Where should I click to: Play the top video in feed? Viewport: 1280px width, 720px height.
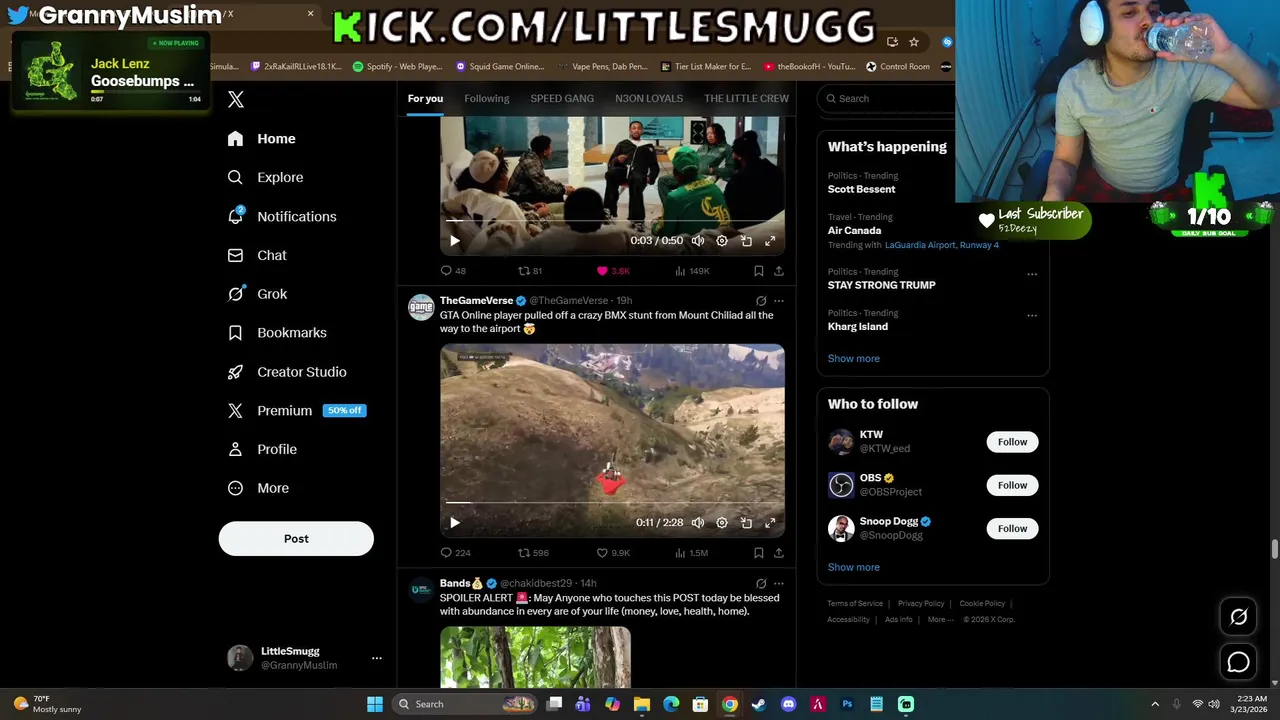455,241
